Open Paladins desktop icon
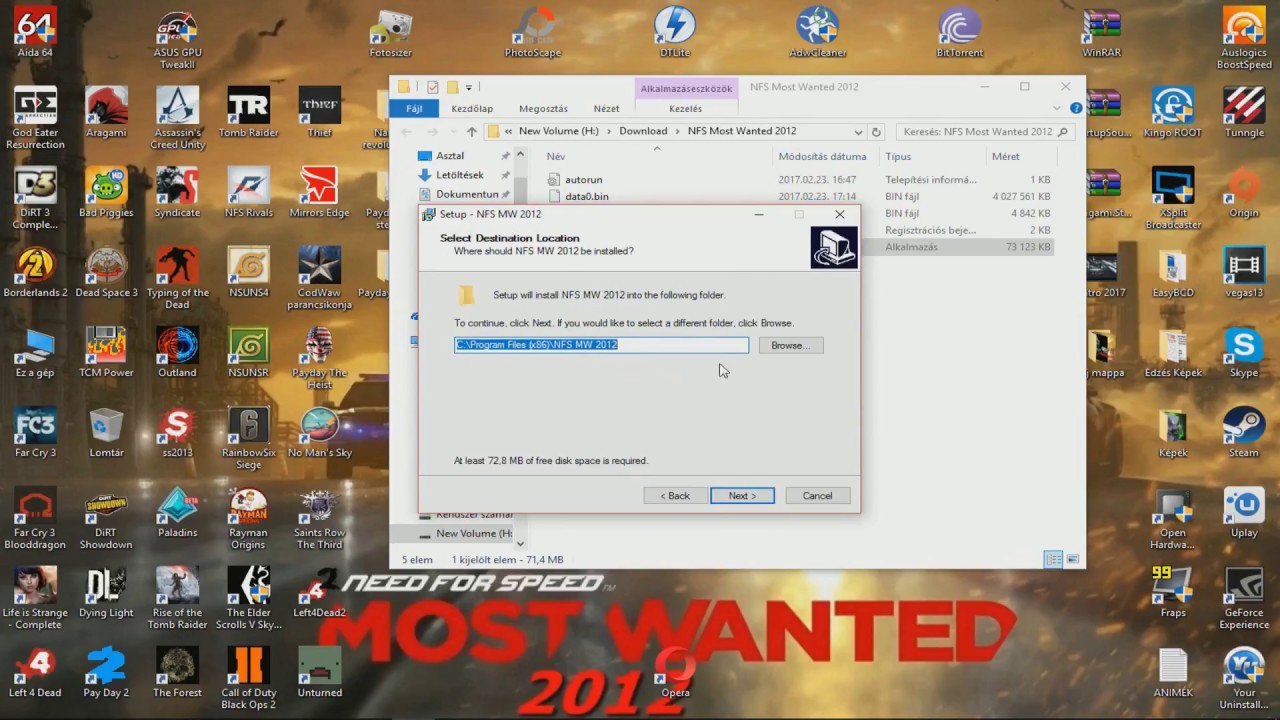Screen dimensions: 1280x720 click(x=177, y=513)
